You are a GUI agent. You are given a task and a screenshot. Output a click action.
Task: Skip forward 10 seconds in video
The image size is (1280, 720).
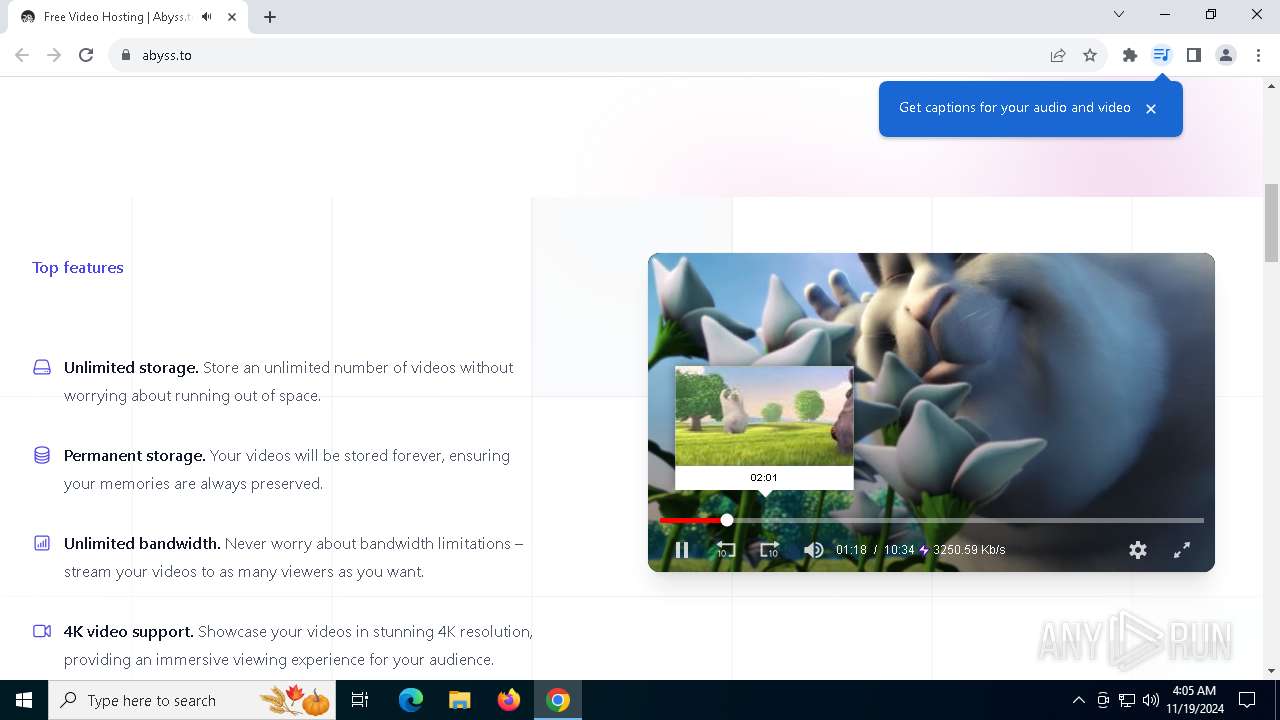click(769, 550)
